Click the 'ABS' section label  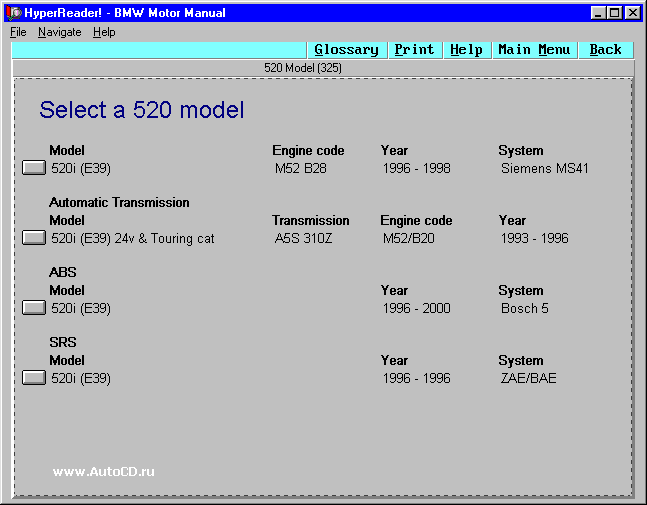click(63, 272)
